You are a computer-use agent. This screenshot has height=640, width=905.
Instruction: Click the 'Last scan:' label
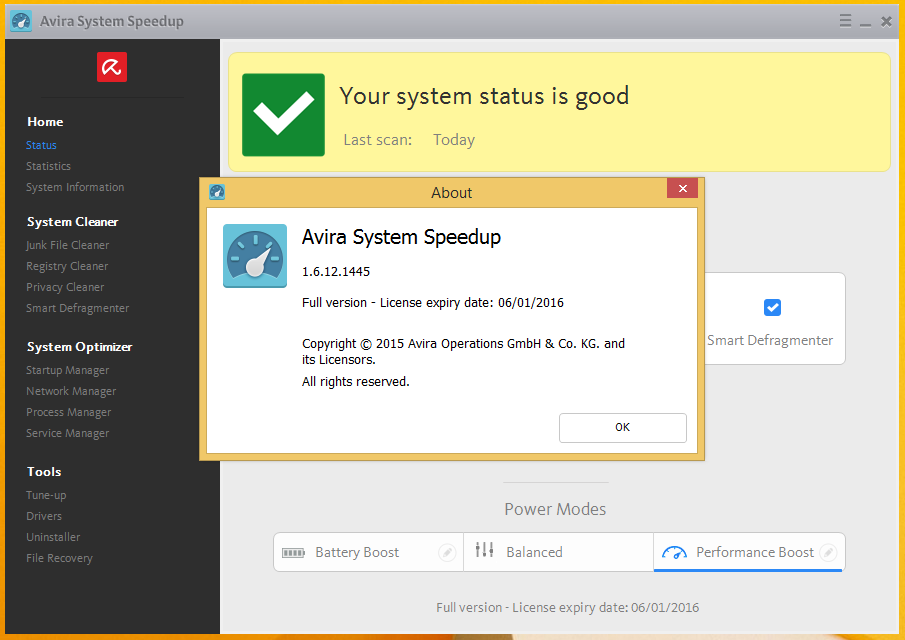378,140
